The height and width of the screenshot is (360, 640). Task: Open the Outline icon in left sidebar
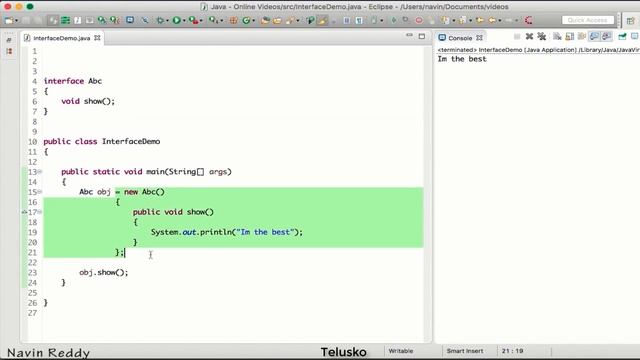pos(9,51)
